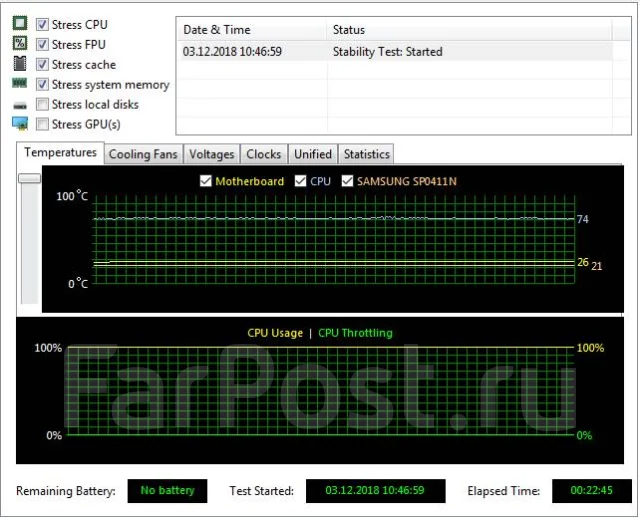Click the disk drive icon beside Stress local disks
This screenshot has height=518, width=640.
coord(20,106)
